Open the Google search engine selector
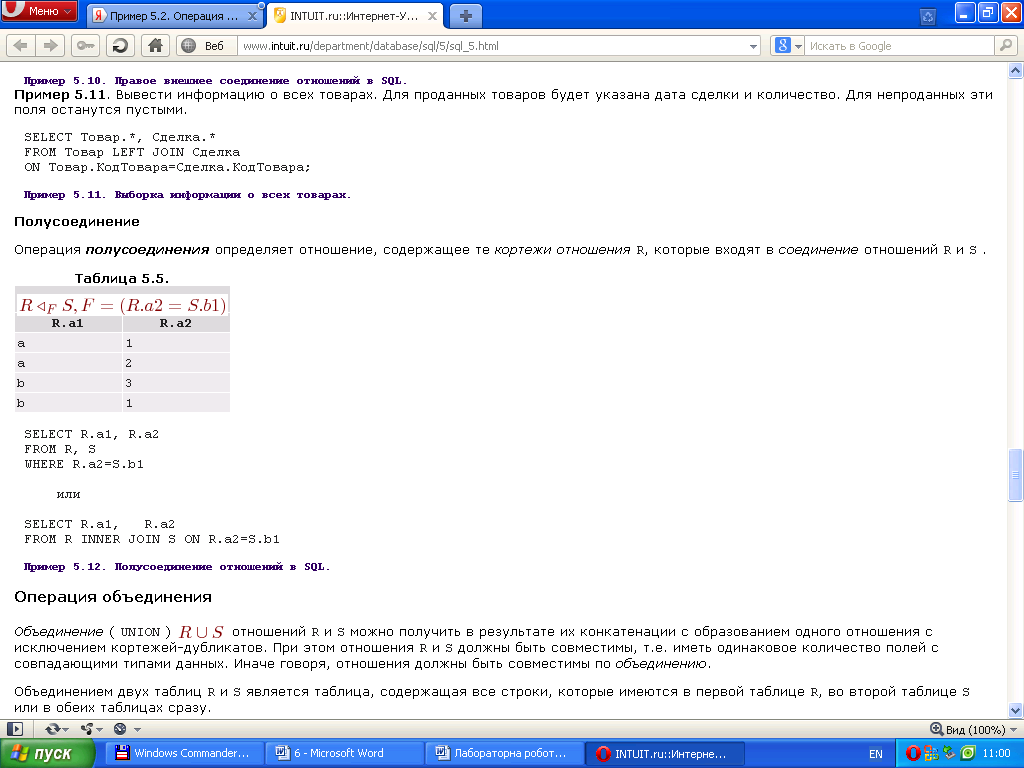1024x768 pixels. (x=789, y=45)
